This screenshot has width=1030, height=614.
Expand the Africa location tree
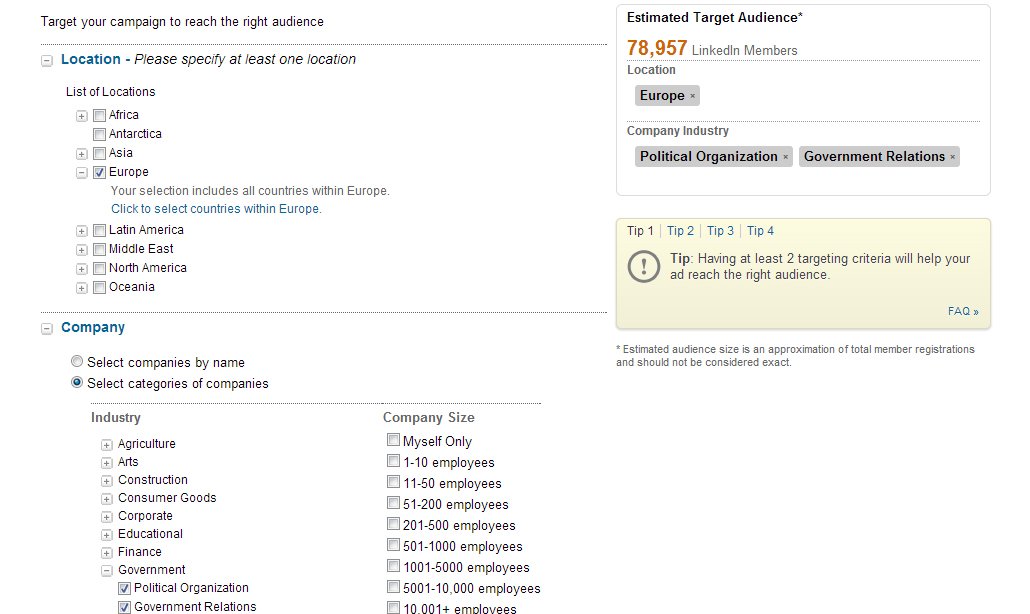pyautogui.click(x=82, y=116)
